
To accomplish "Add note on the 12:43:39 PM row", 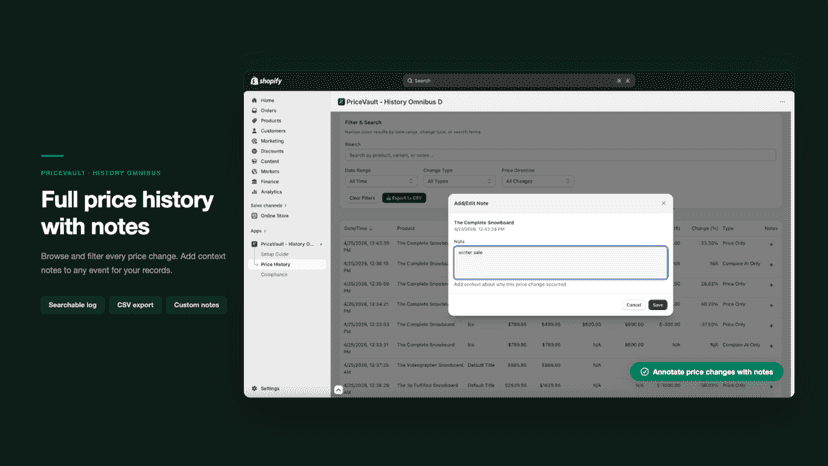I will [x=771, y=244].
